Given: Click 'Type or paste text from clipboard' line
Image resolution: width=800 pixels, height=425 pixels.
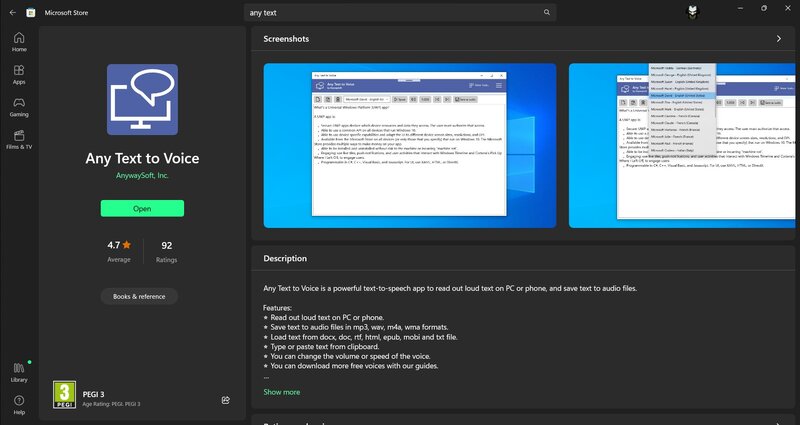Looking at the screenshot, I should (321, 346).
